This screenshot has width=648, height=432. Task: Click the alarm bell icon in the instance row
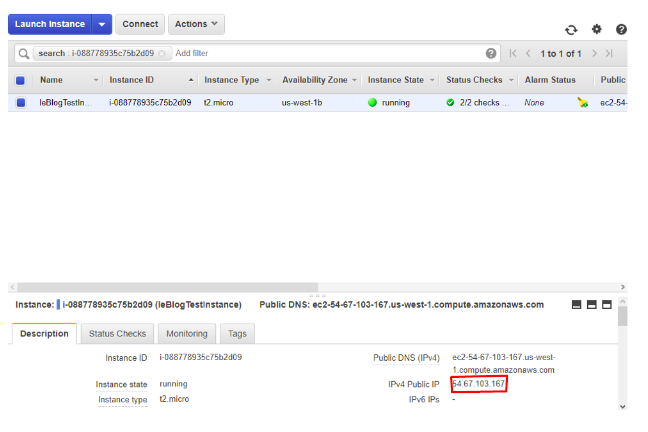tap(583, 103)
